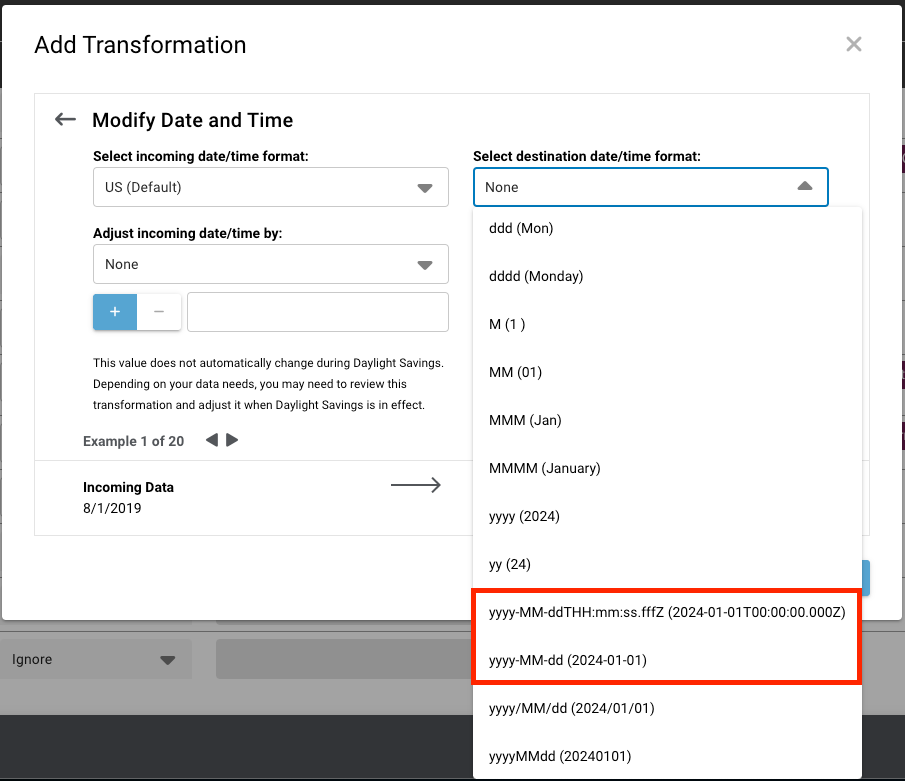
Task: Choose dddd (Monday) format option
Action: [667, 276]
